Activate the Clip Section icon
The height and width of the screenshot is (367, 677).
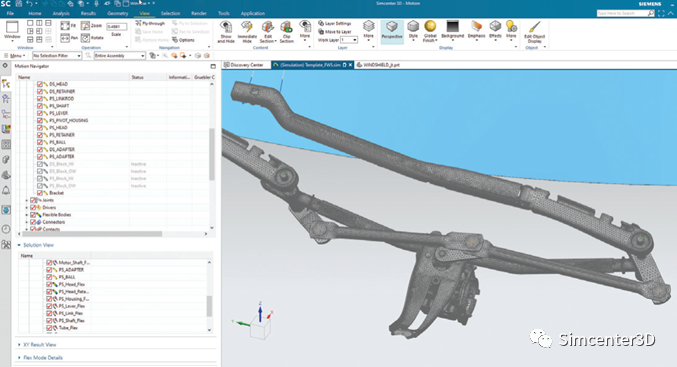tap(286, 31)
